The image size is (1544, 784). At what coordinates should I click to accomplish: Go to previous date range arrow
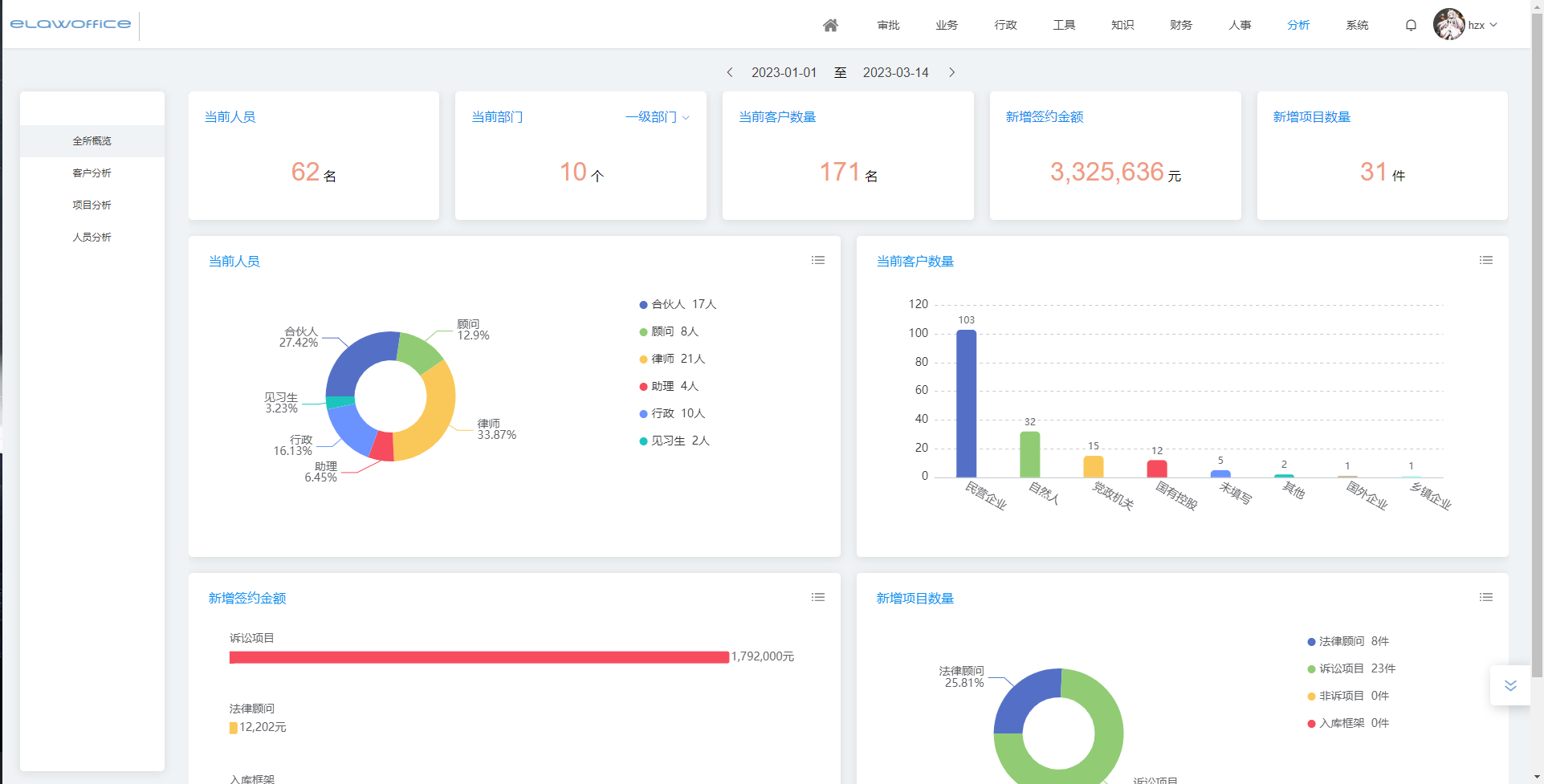[x=729, y=72]
